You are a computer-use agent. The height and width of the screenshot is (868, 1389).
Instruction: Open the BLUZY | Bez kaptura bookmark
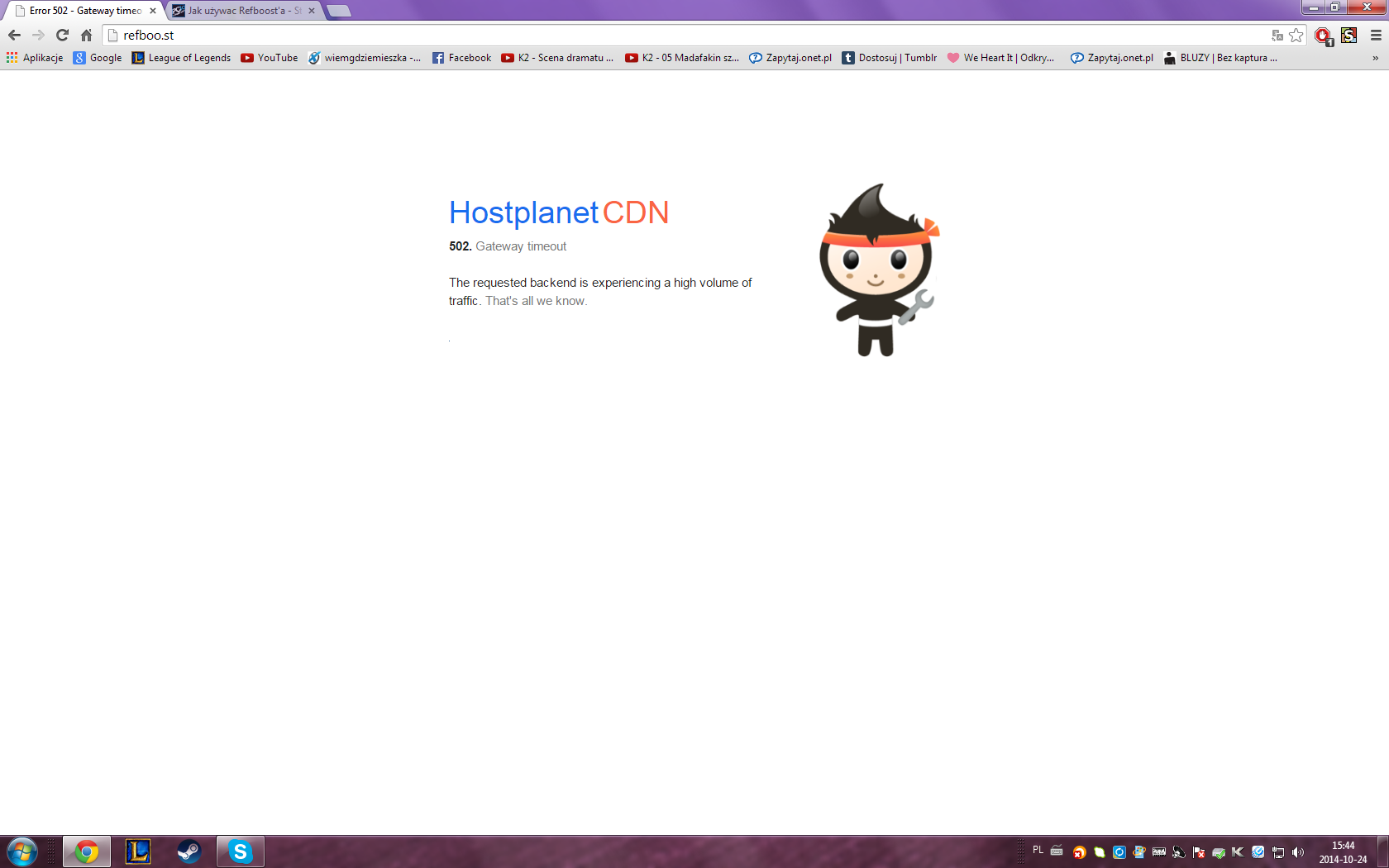pyautogui.click(x=1220, y=58)
